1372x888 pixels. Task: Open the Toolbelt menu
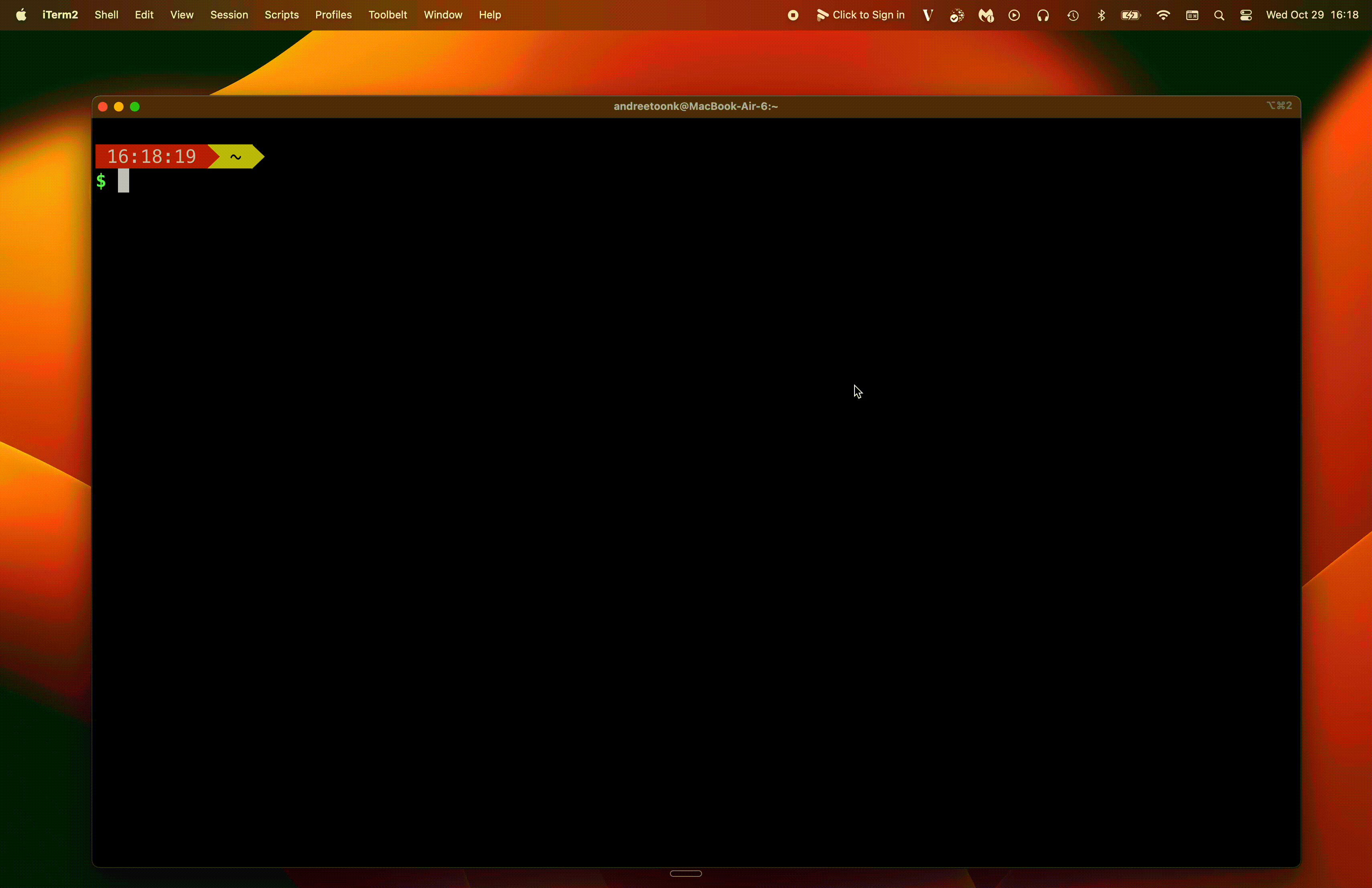click(x=388, y=15)
